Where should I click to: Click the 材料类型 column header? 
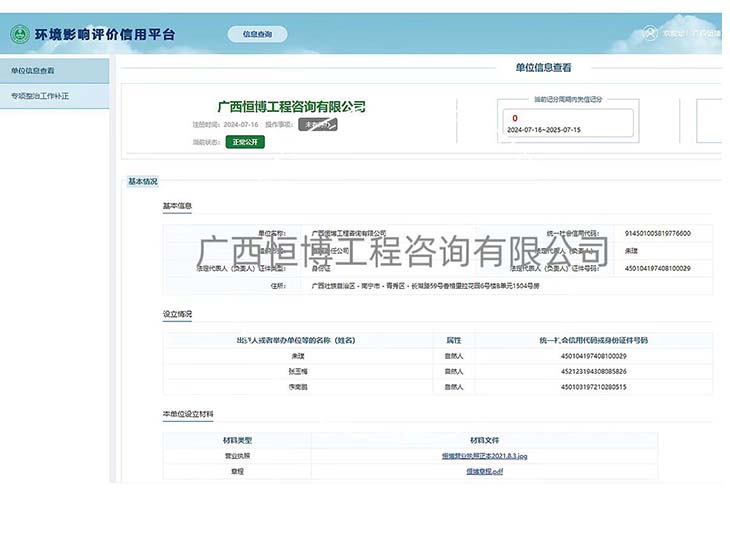[237, 440]
